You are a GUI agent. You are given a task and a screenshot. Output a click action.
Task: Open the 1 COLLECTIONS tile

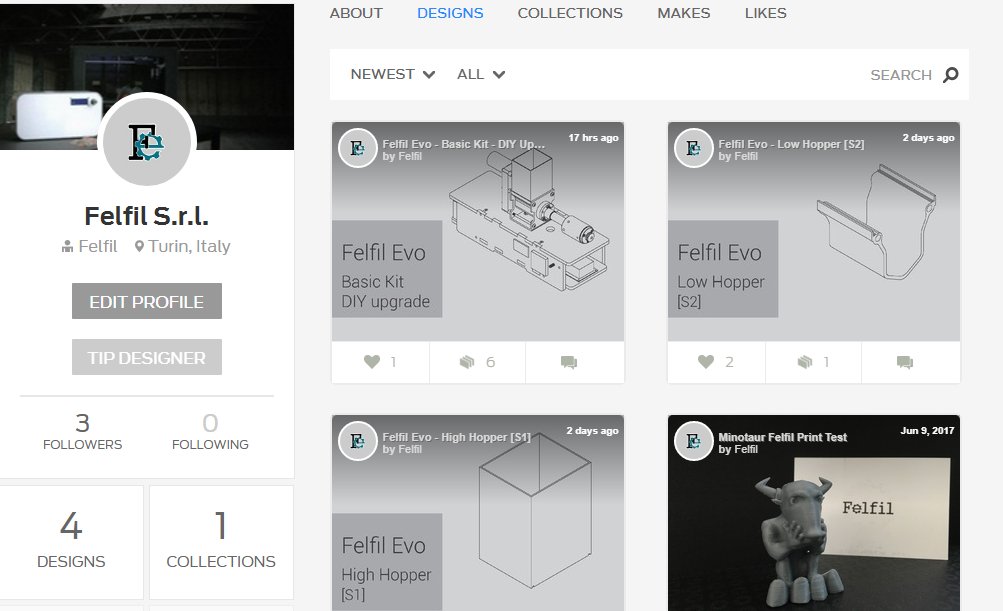(221, 542)
